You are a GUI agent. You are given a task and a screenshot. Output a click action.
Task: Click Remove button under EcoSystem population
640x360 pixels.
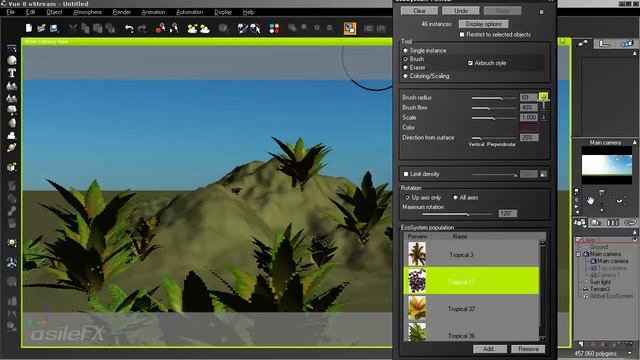528,349
